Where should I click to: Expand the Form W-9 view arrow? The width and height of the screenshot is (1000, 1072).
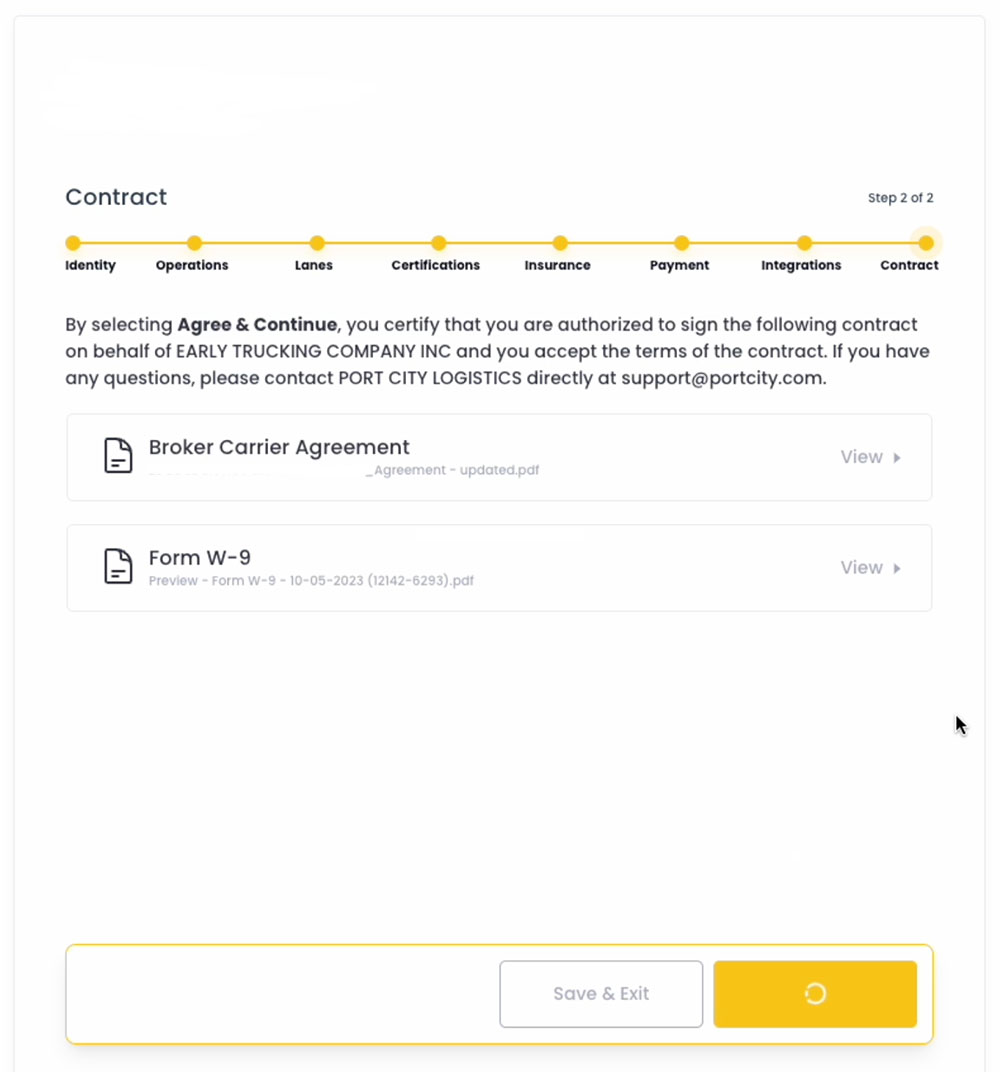(x=897, y=568)
